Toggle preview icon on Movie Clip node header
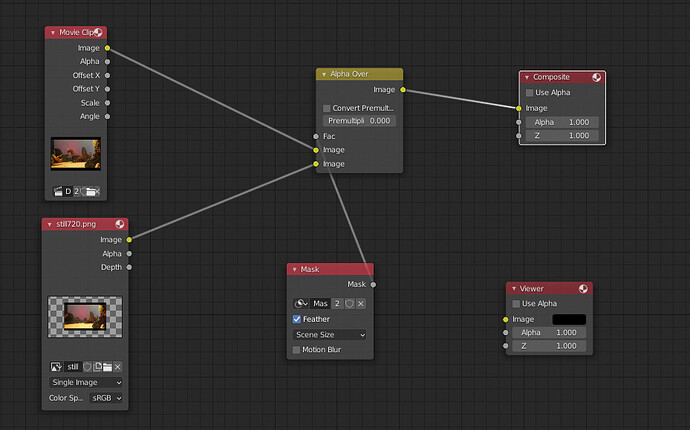Image resolution: width=690 pixels, height=430 pixels. click(98, 32)
